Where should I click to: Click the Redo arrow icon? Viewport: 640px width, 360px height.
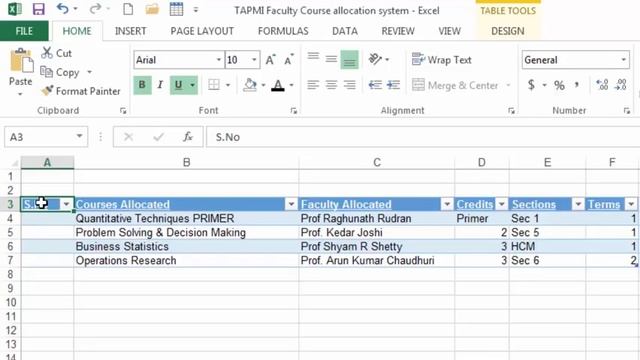coord(95,9)
